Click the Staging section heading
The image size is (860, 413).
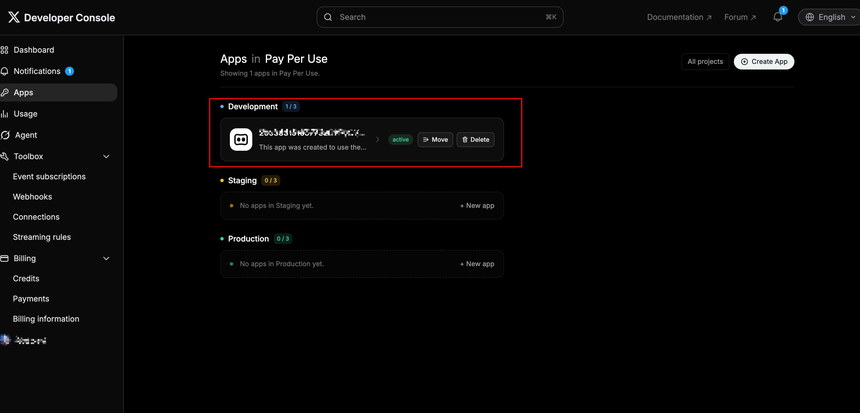pyautogui.click(x=242, y=180)
